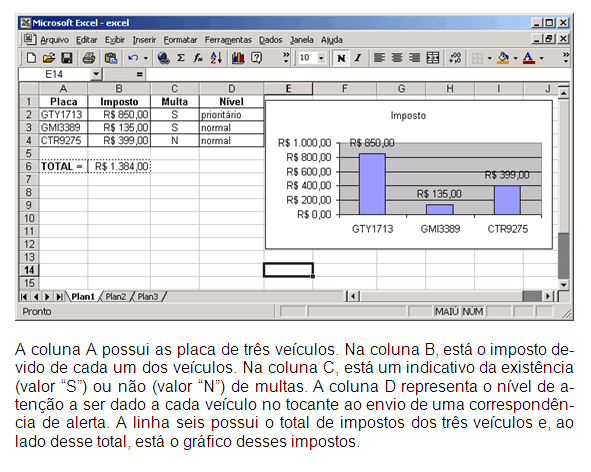Screen dimensions: 591x472
Task: Save workbook using the floppy disk icon
Action: (x=67, y=58)
